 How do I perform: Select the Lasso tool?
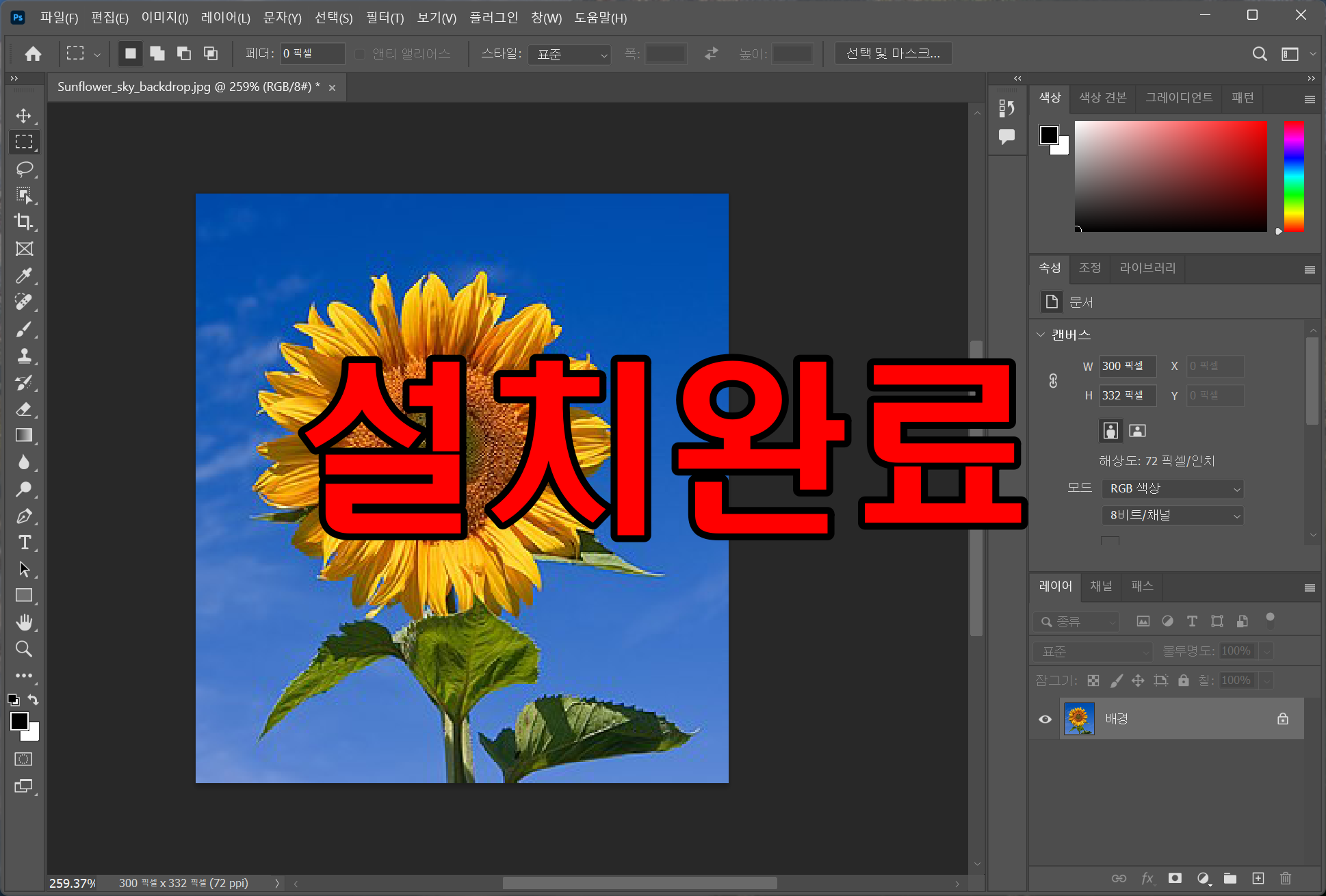24,168
